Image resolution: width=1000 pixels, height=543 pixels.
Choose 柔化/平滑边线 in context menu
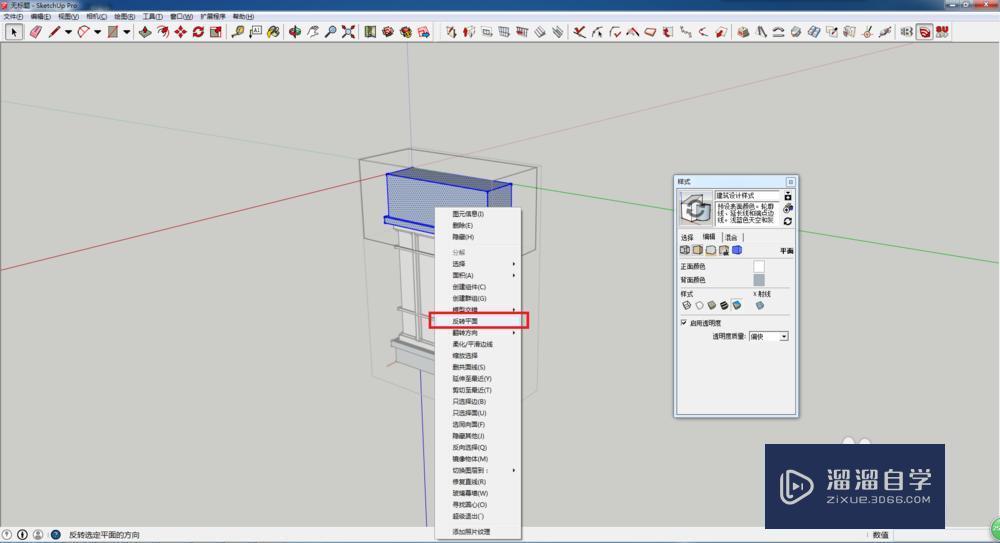pos(478,344)
